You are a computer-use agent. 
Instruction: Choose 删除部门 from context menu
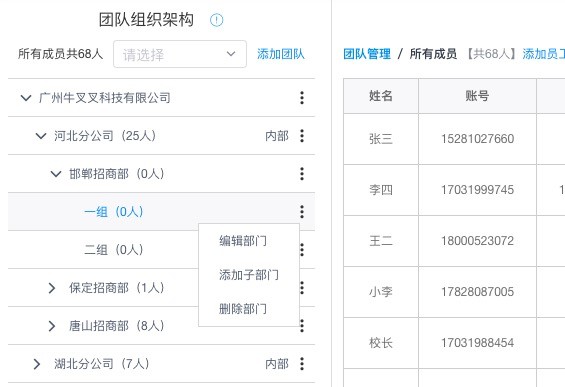coord(243,309)
